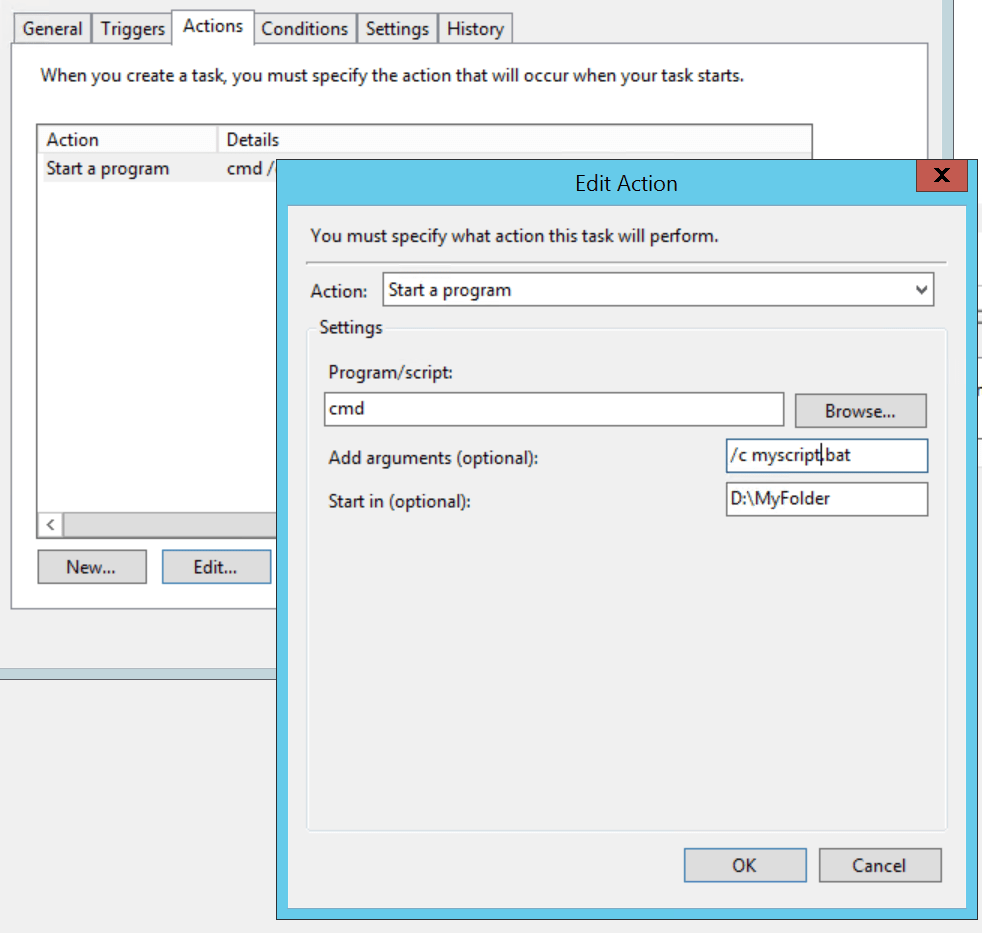View the History tab
This screenshot has width=982, height=933.
click(475, 29)
